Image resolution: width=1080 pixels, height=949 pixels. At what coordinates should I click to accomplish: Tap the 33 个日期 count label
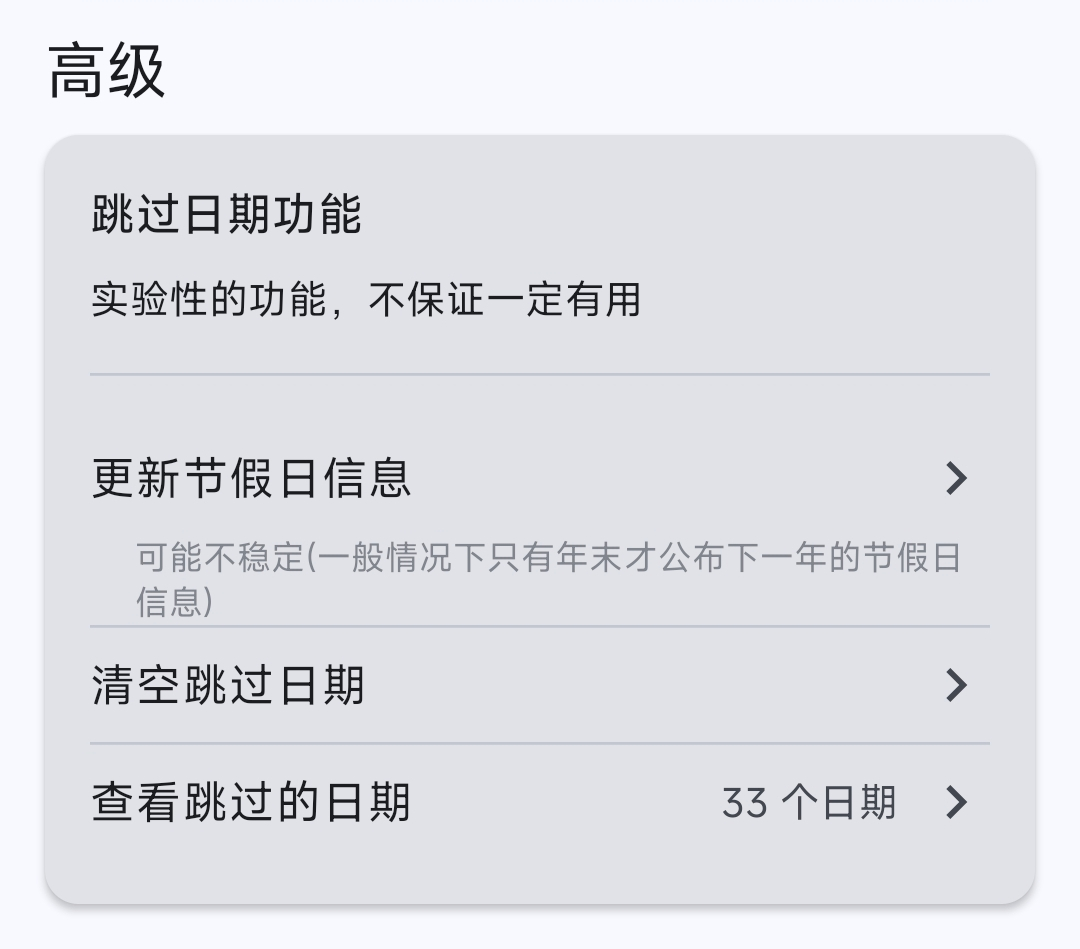[x=808, y=803]
